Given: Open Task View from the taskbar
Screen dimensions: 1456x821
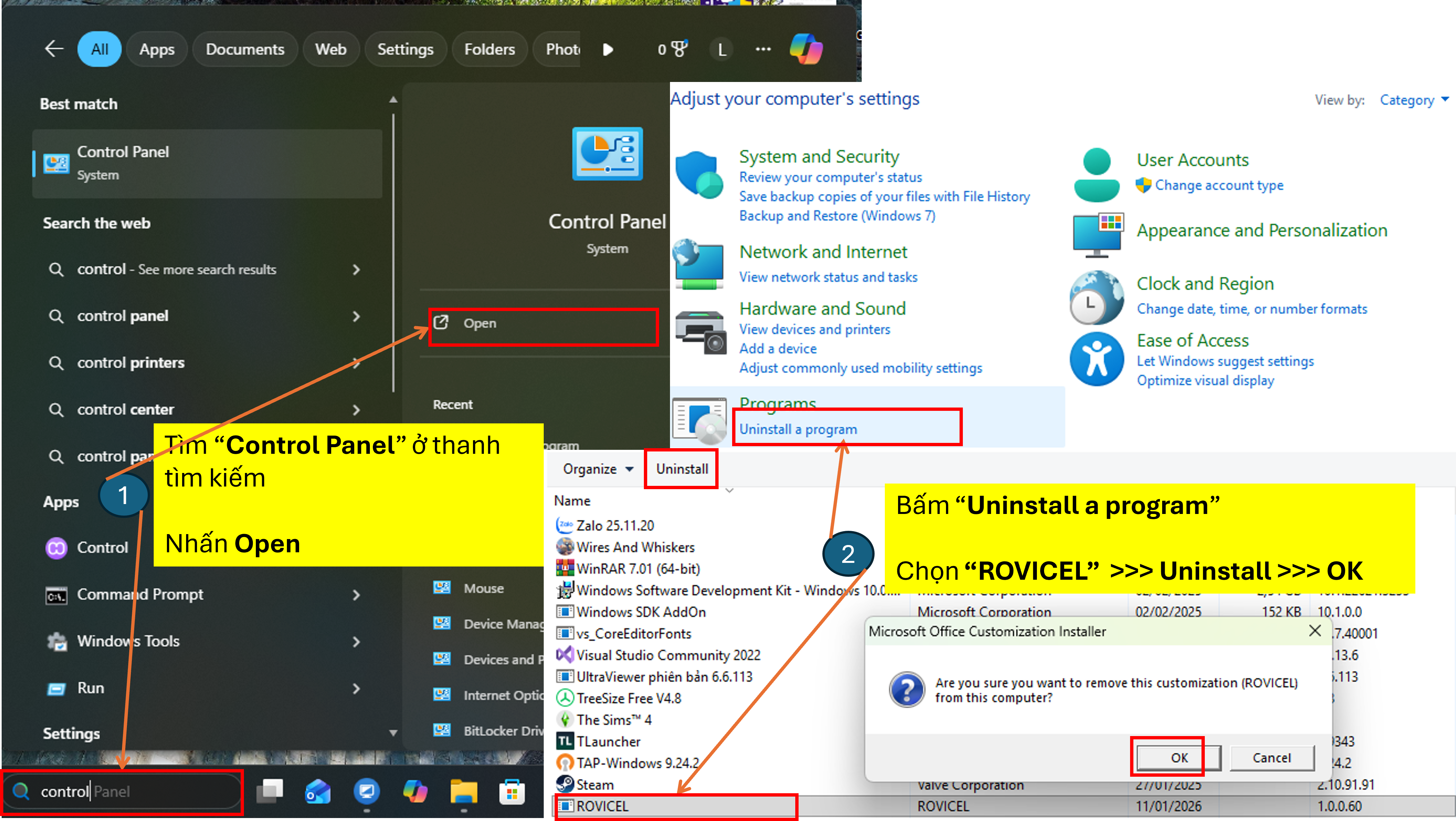Looking at the screenshot, I should pyautogui.click(x=270, y=792).
